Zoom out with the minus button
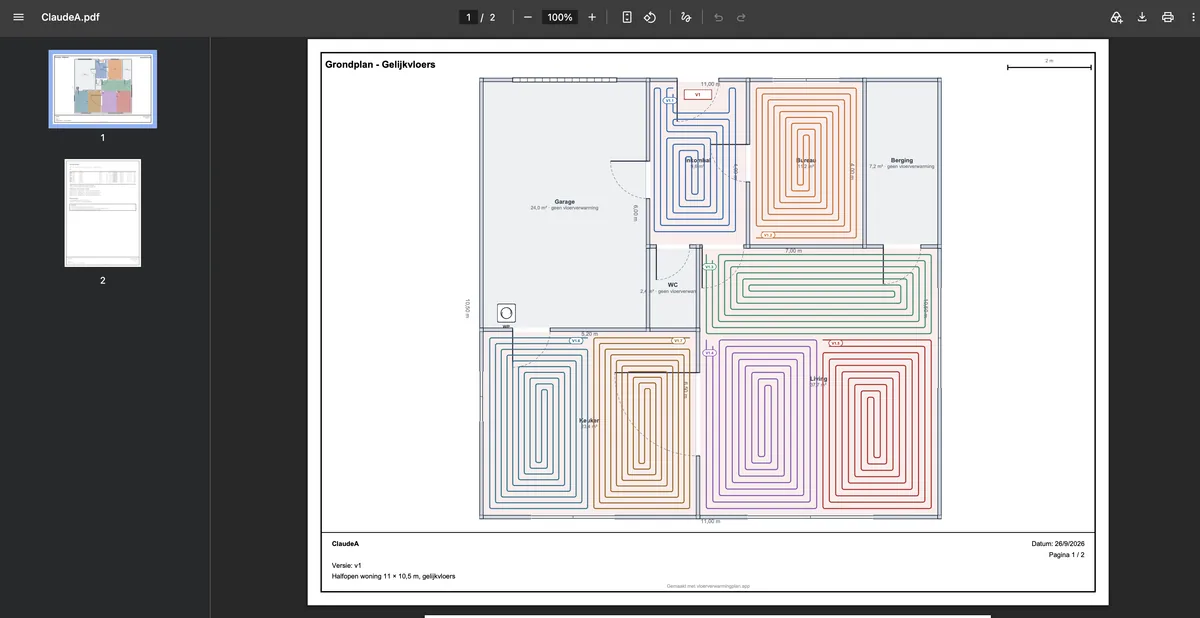 (527, 17)
